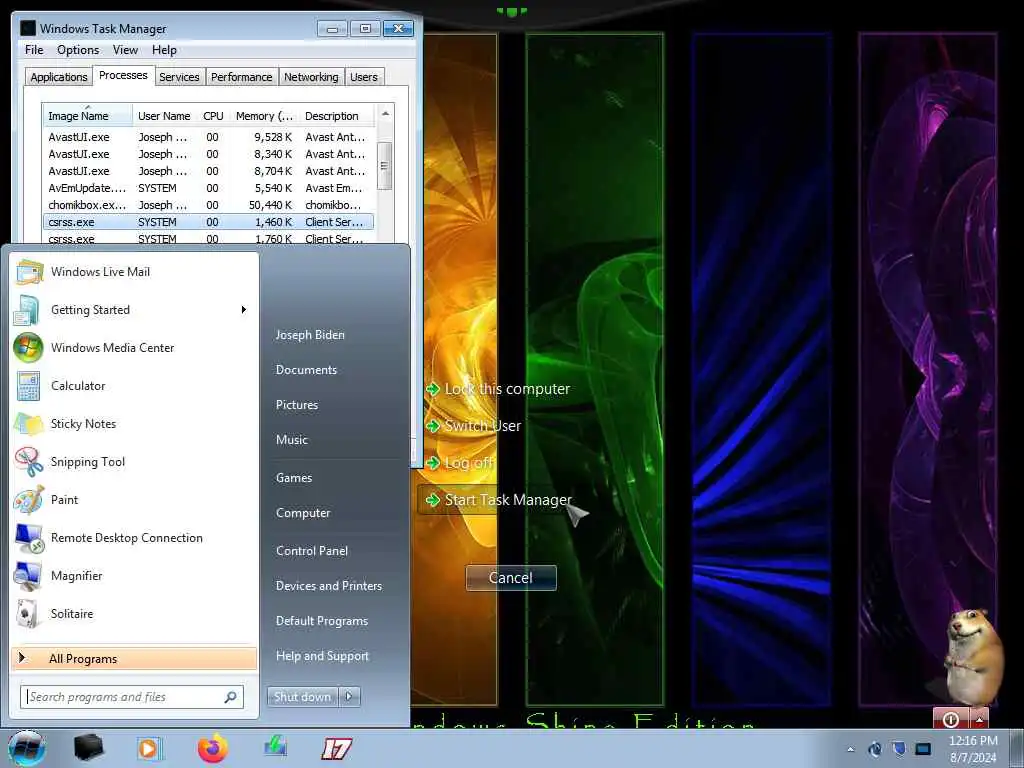
Task: Open the Options menu in Task Manager
Action: coord(78,50)
